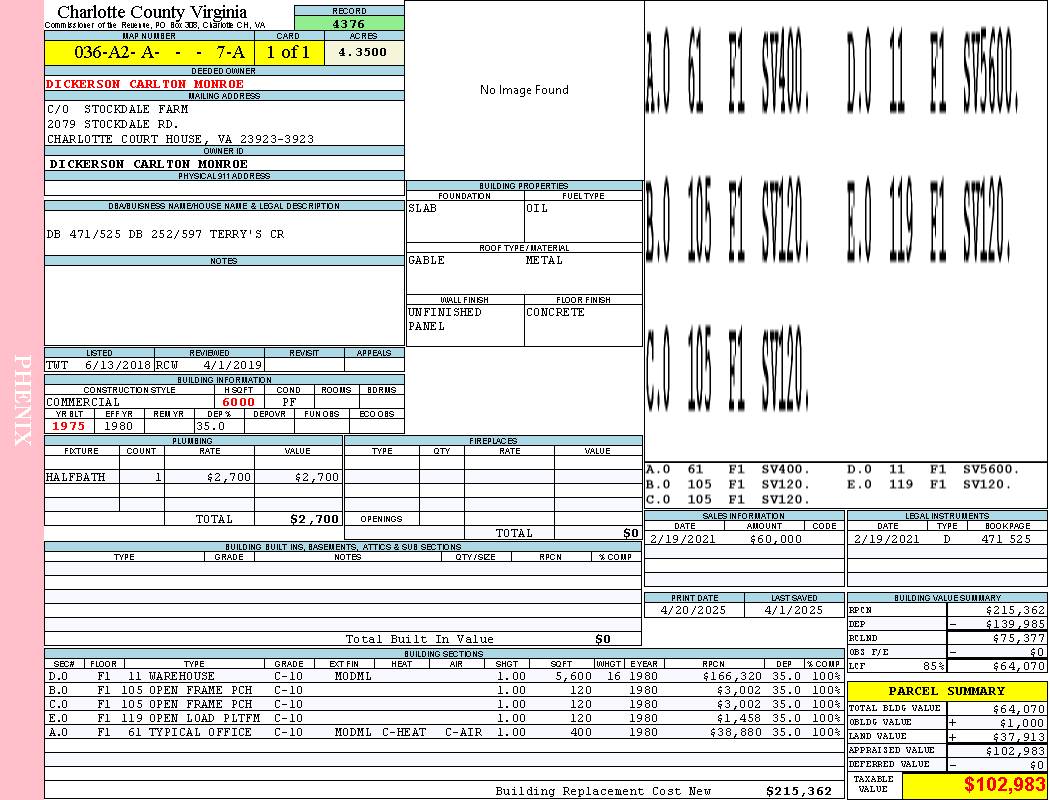Image resolution: width=1050 pixels, height=800 pixels.
Task: Click the fuel type value OIL
Action: click(537, 208)
